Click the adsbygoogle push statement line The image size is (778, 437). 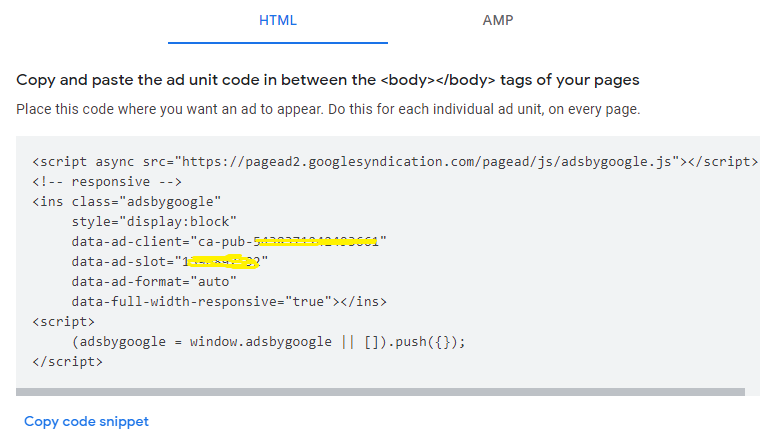[268, 342]
